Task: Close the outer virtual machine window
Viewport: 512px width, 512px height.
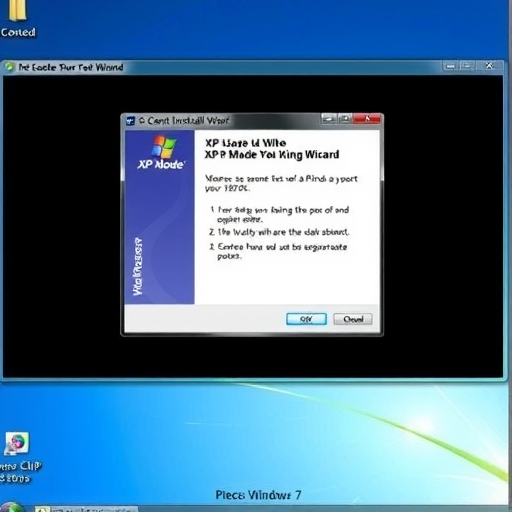Action: [x=489, y=66]
